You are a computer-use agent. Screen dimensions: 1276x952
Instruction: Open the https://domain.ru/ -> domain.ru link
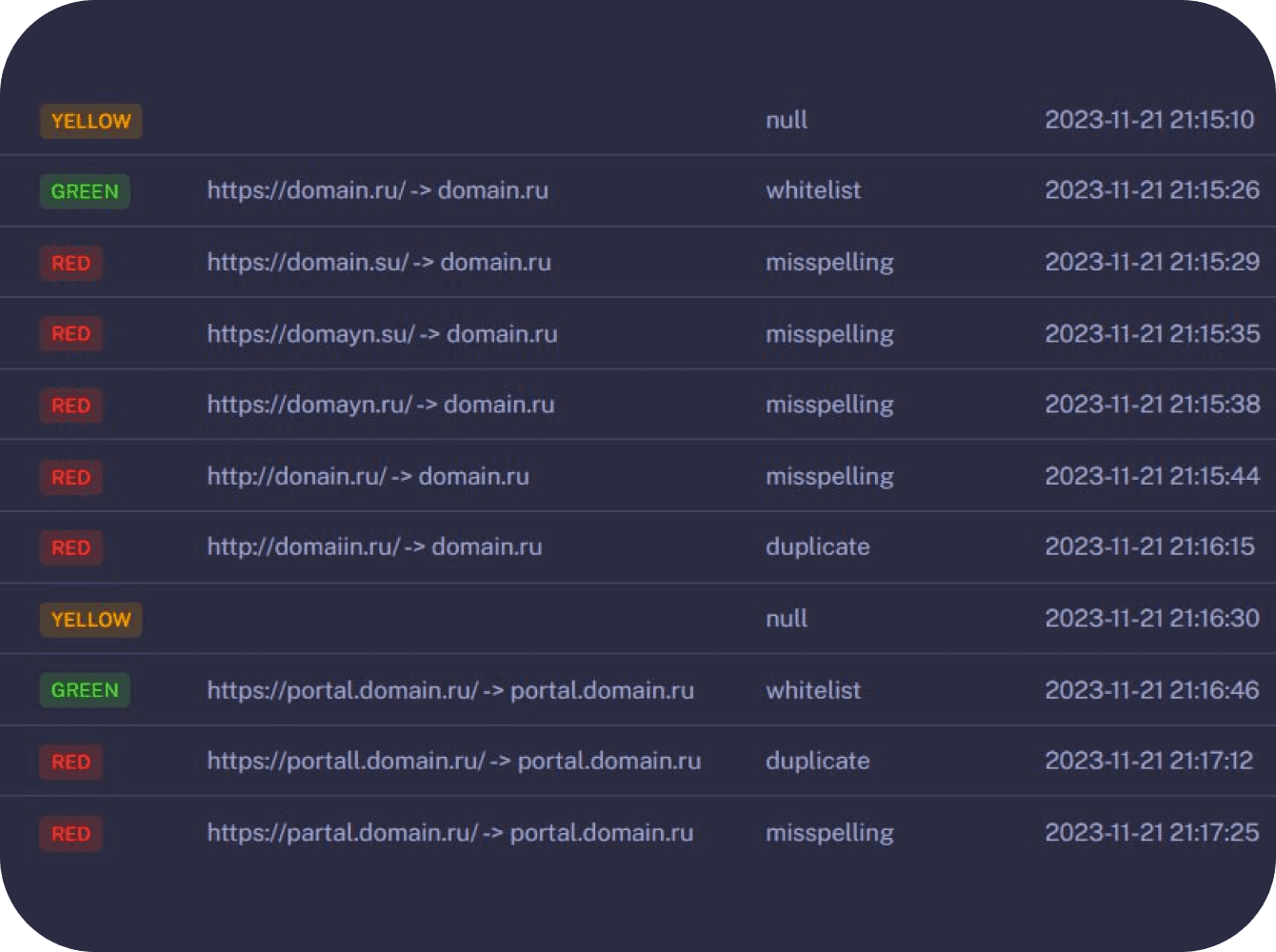click(377, 190)
